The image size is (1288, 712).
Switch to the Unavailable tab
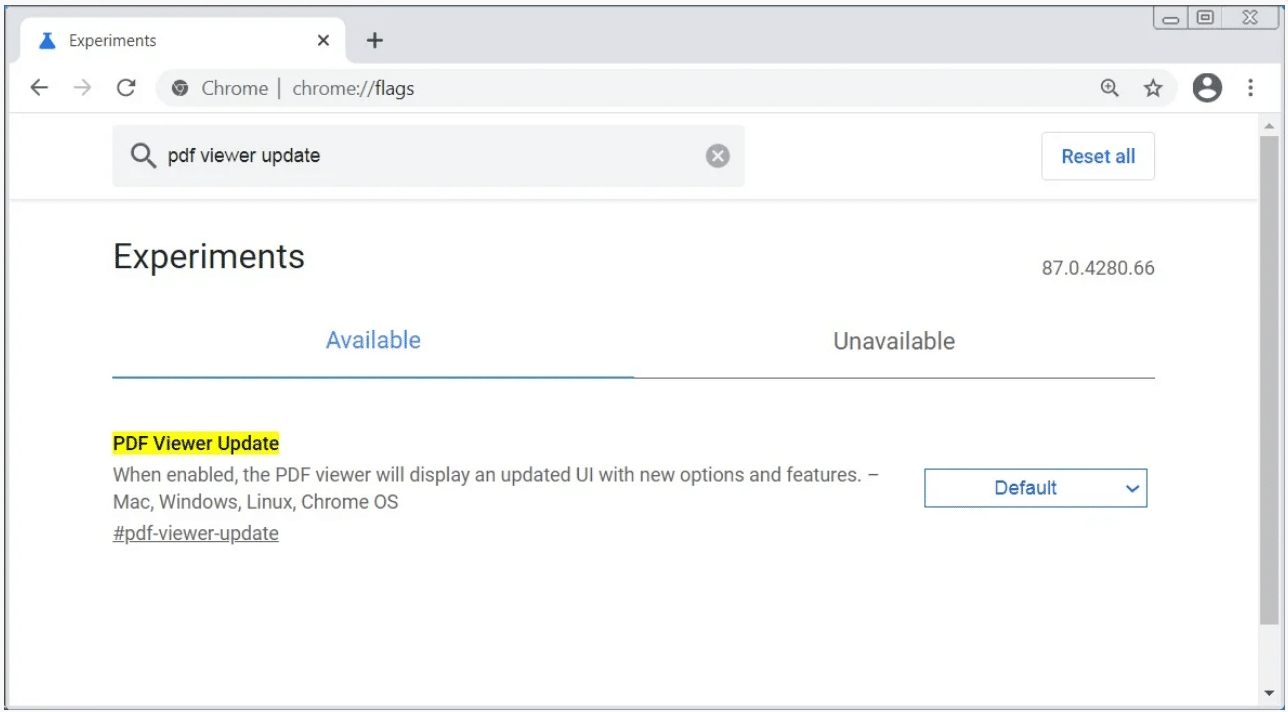(893, 341)
